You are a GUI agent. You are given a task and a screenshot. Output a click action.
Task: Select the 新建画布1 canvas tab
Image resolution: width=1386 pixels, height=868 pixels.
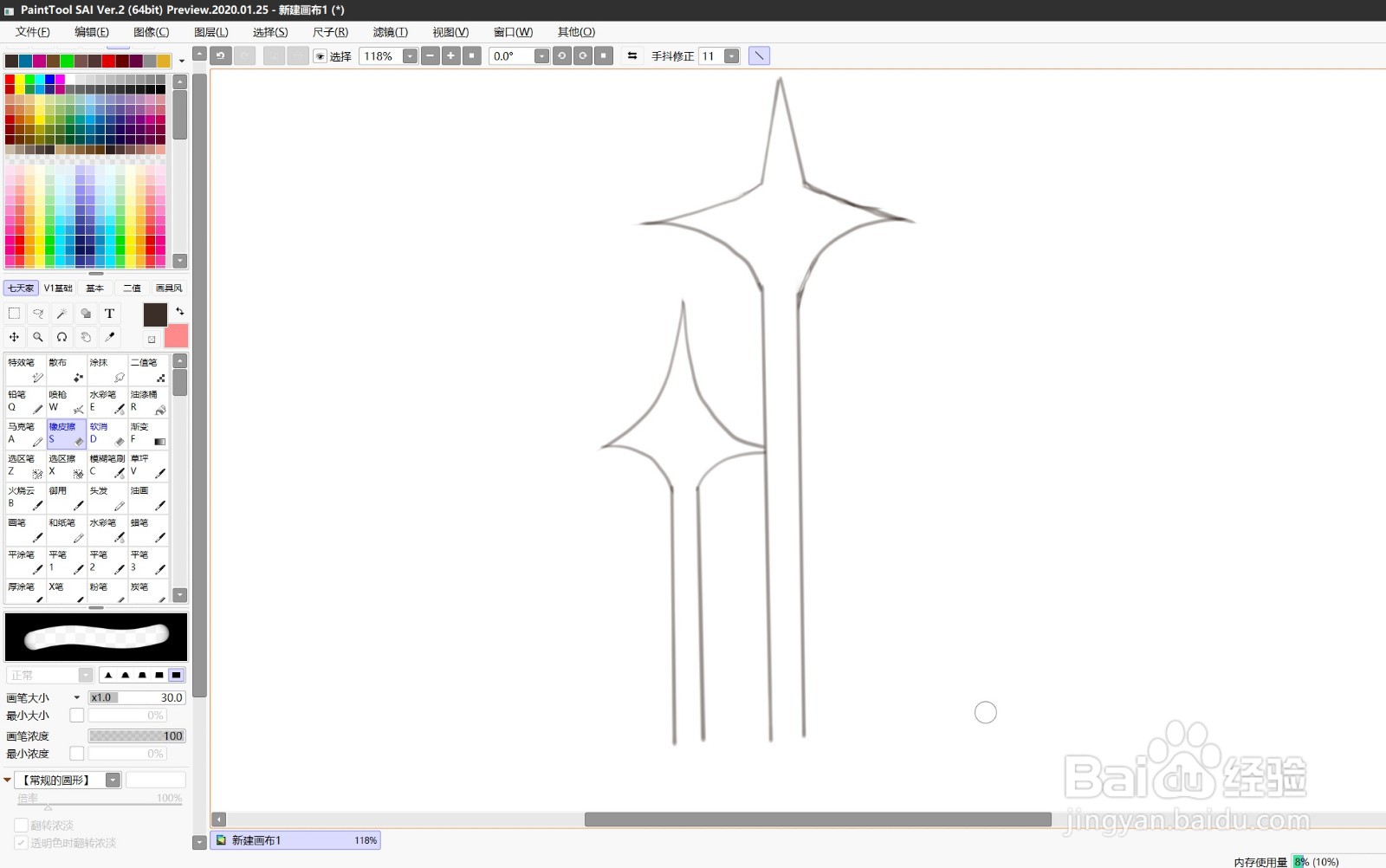point(295,840)
